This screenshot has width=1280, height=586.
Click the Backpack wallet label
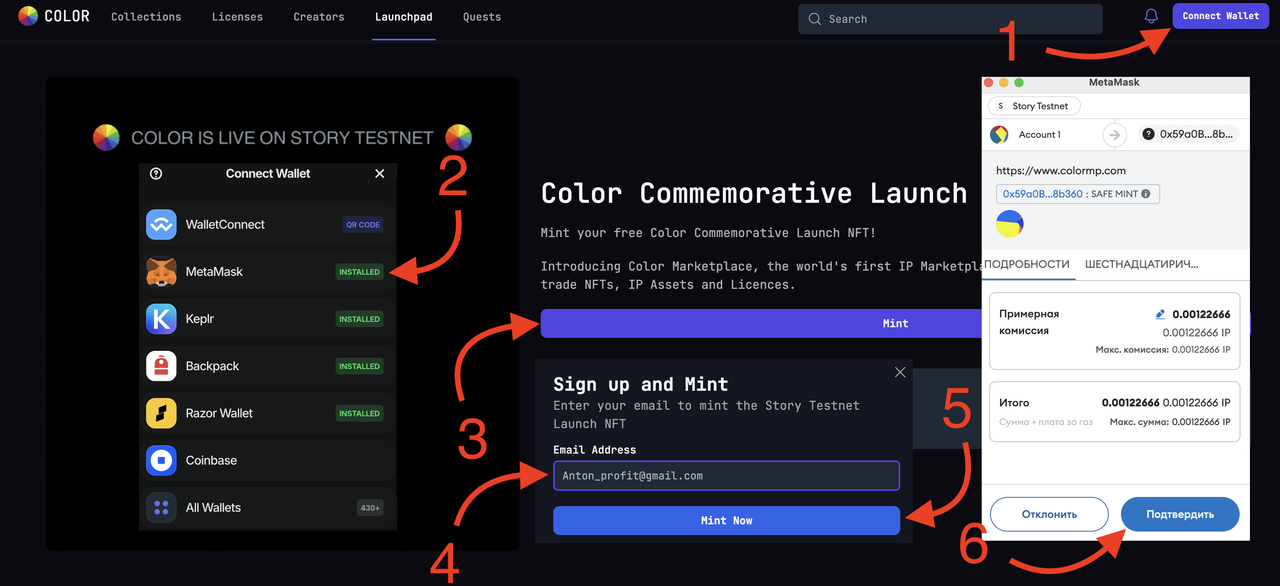pos(213,366)
